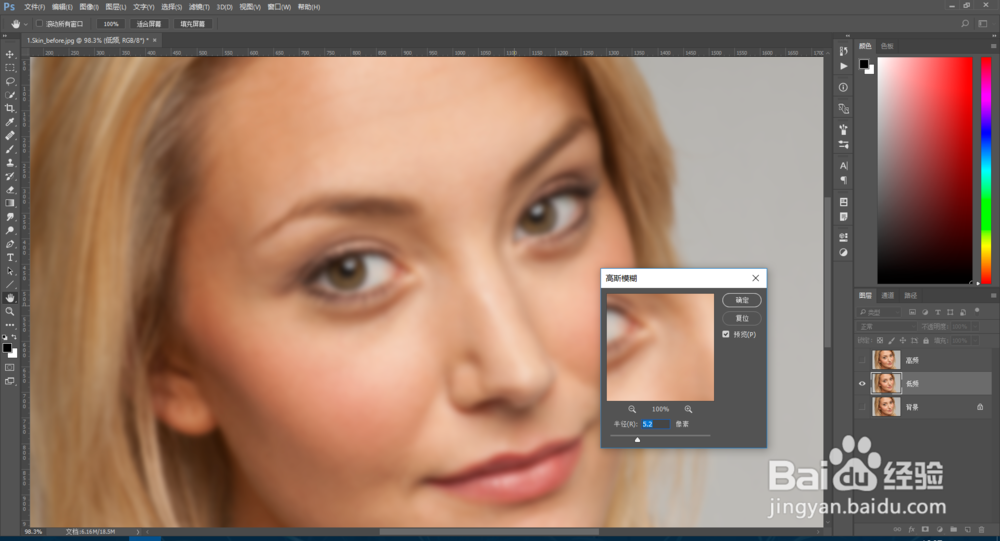Select the Gradient tool
Screen dimensions: 1000x541
tap(10, 203)
